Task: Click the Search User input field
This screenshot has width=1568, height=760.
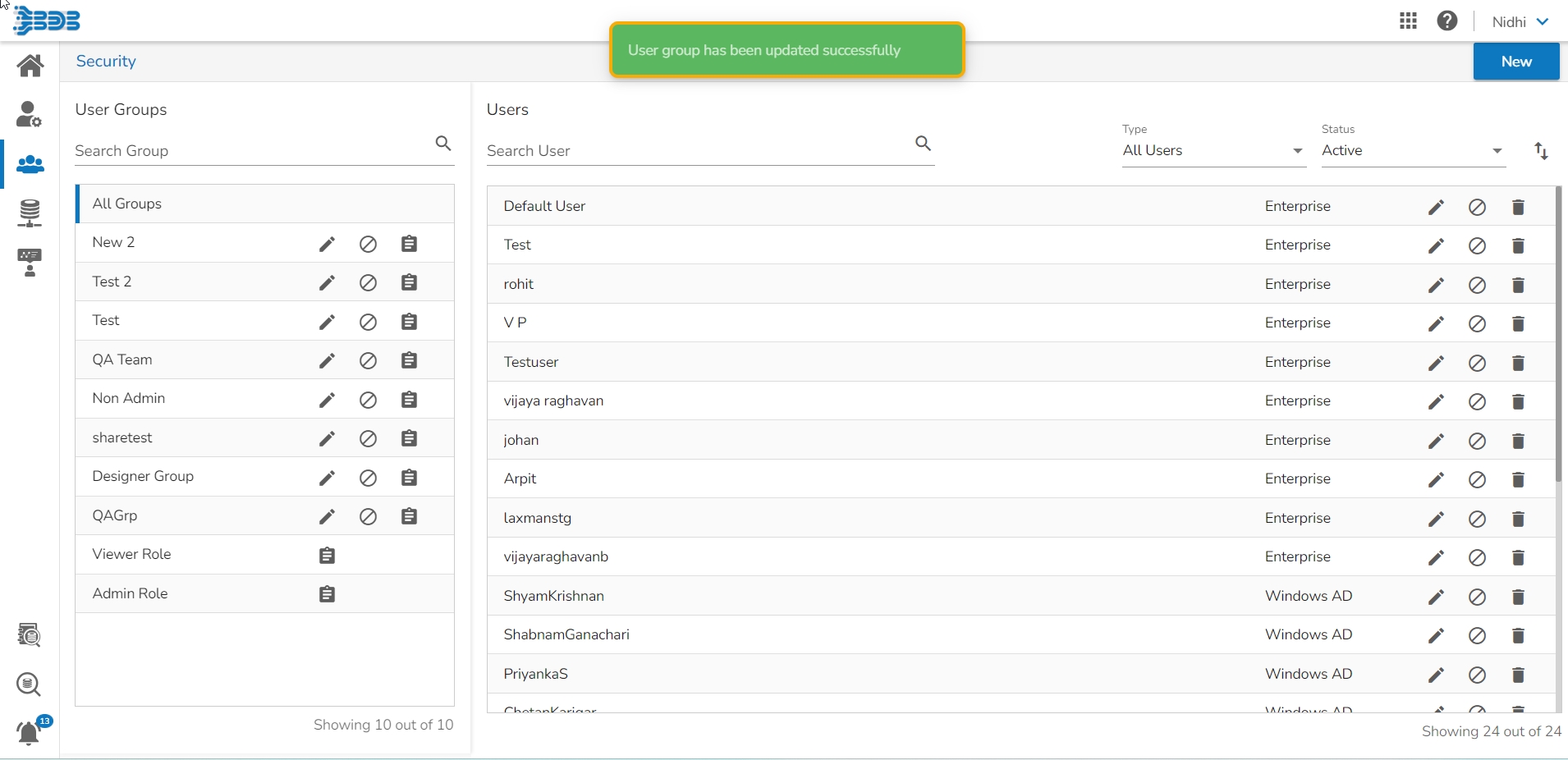Action: pos(698,151)
